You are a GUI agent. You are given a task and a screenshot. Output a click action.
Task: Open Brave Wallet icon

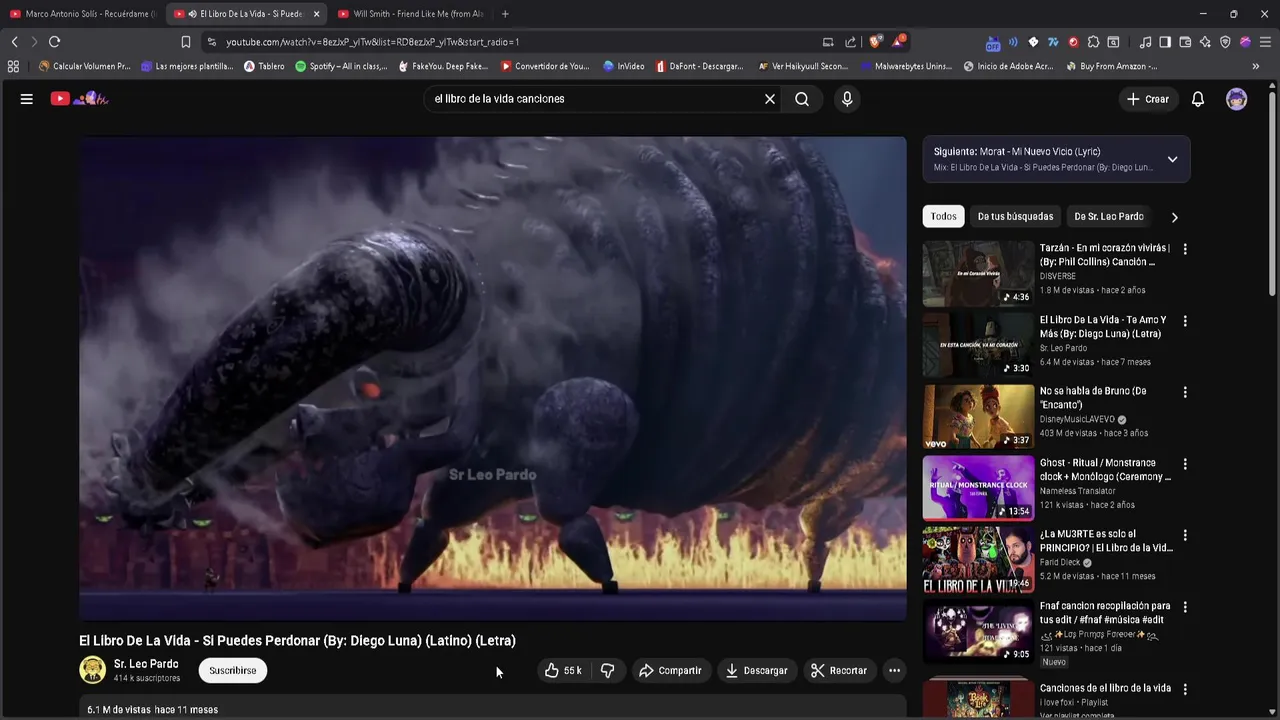click(x=1185, y=42)
